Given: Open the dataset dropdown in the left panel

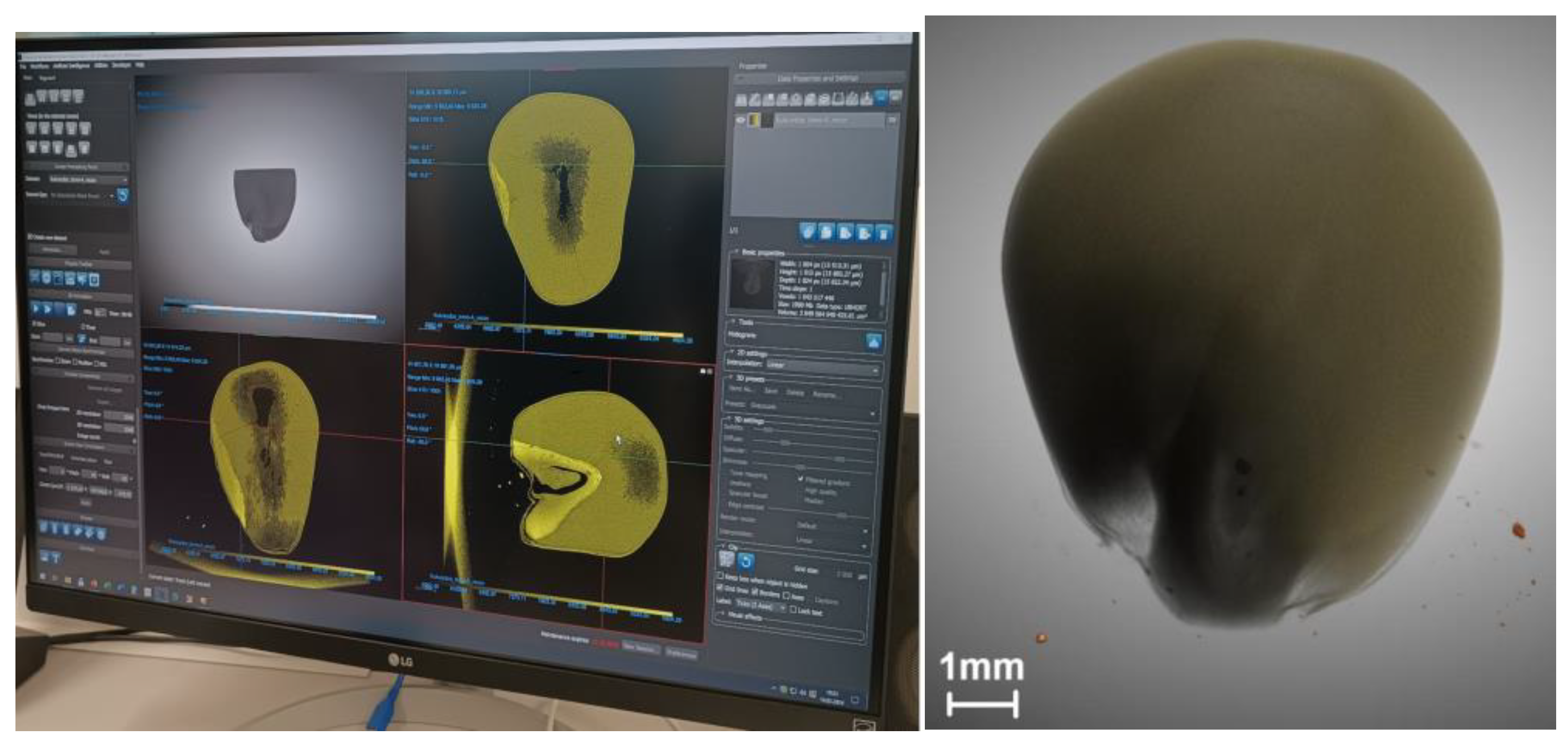Looking at the screenshot, I should (x=88, y=180).
